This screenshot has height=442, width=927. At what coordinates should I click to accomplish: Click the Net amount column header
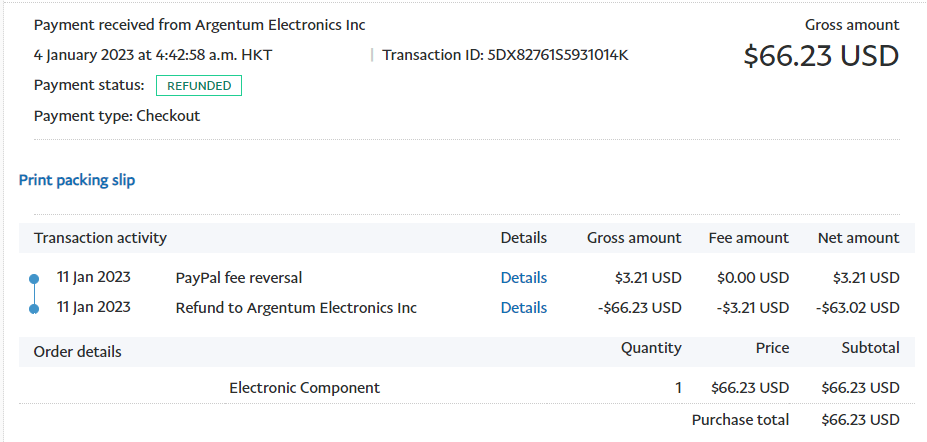pos(858,238)
